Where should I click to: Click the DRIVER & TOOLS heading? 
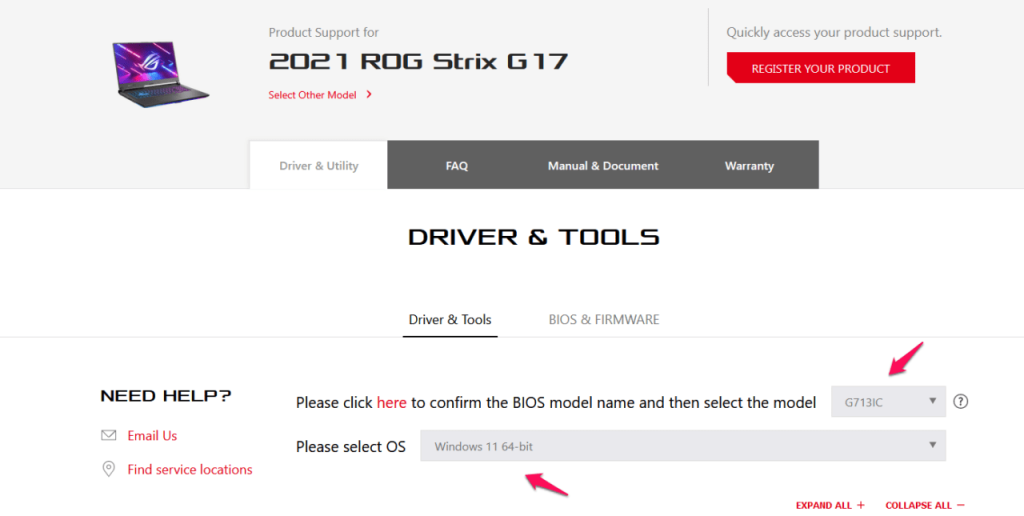click(x=534, y=236)
